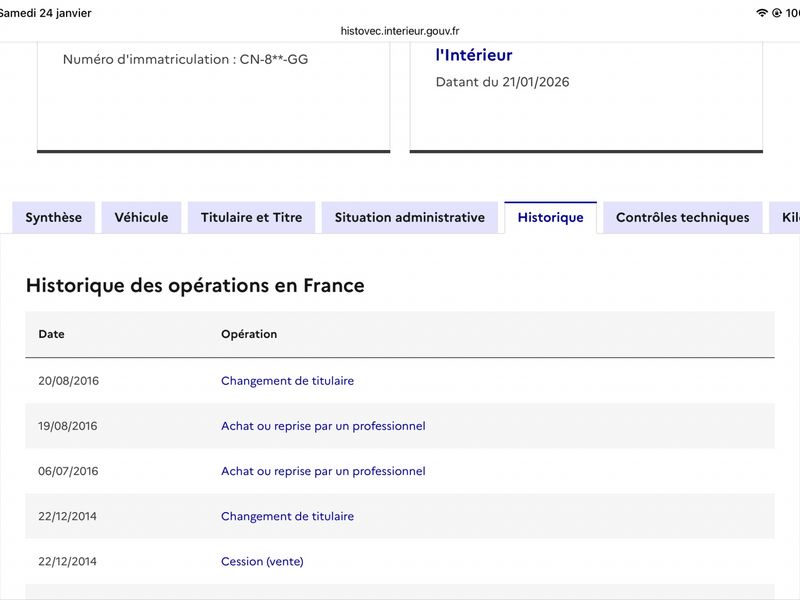800x600 pixels.
Task: Go to the Contrôles techniques tab
Action: [683, 217]
